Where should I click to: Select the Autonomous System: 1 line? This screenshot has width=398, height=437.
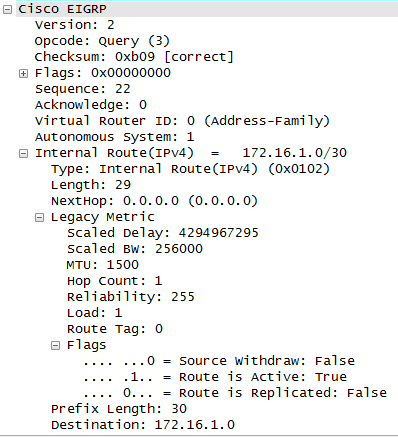click(114, 137)
